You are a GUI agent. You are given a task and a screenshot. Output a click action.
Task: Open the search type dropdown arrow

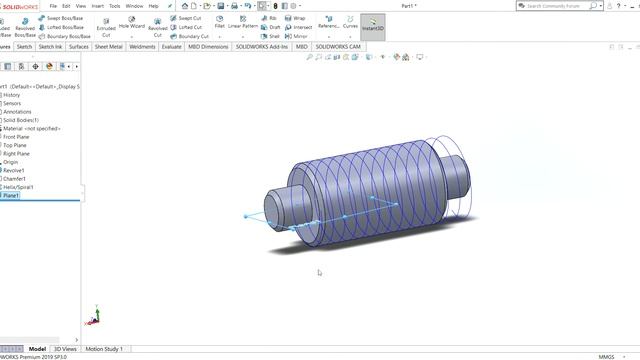point(601,6)
